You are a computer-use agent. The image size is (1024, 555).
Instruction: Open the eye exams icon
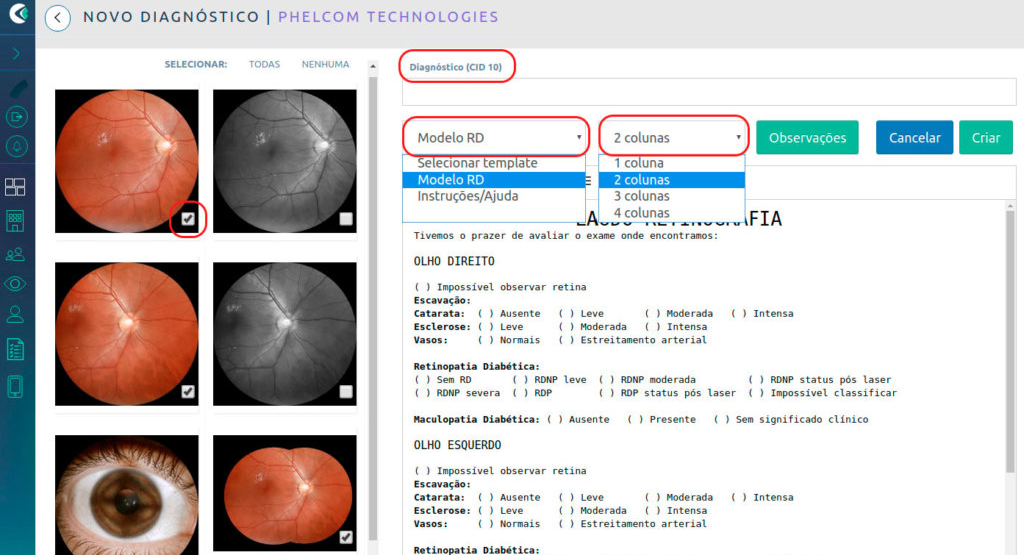point(15,283)
